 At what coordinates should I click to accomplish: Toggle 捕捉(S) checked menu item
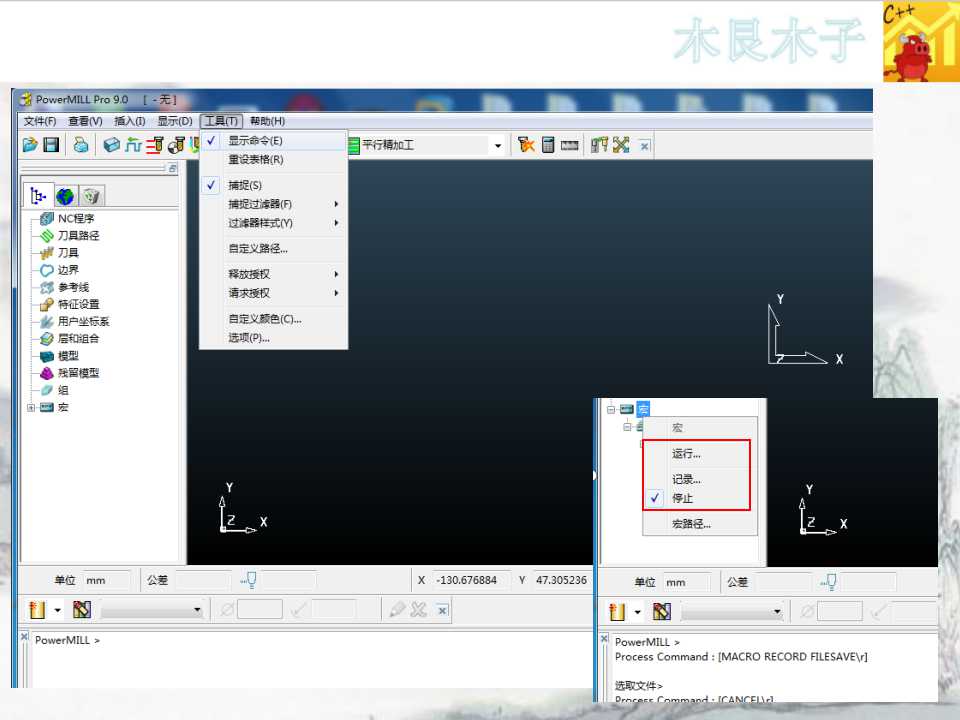click(x=273, y=185)
